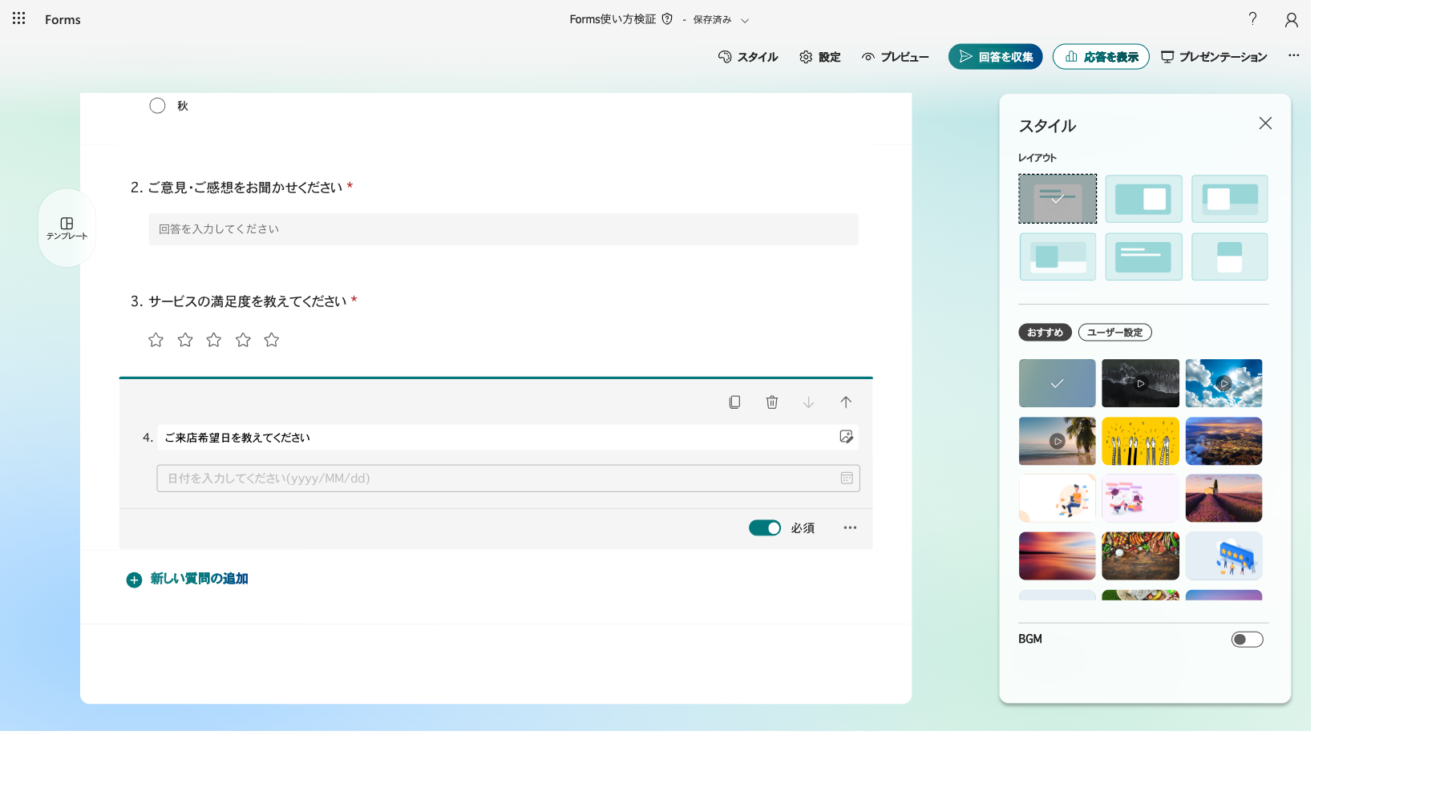The height and width of the screenshot is (812, 1456).
Task: Copy question 4 with the duplicate icon
Action: (x=734, y=402)
